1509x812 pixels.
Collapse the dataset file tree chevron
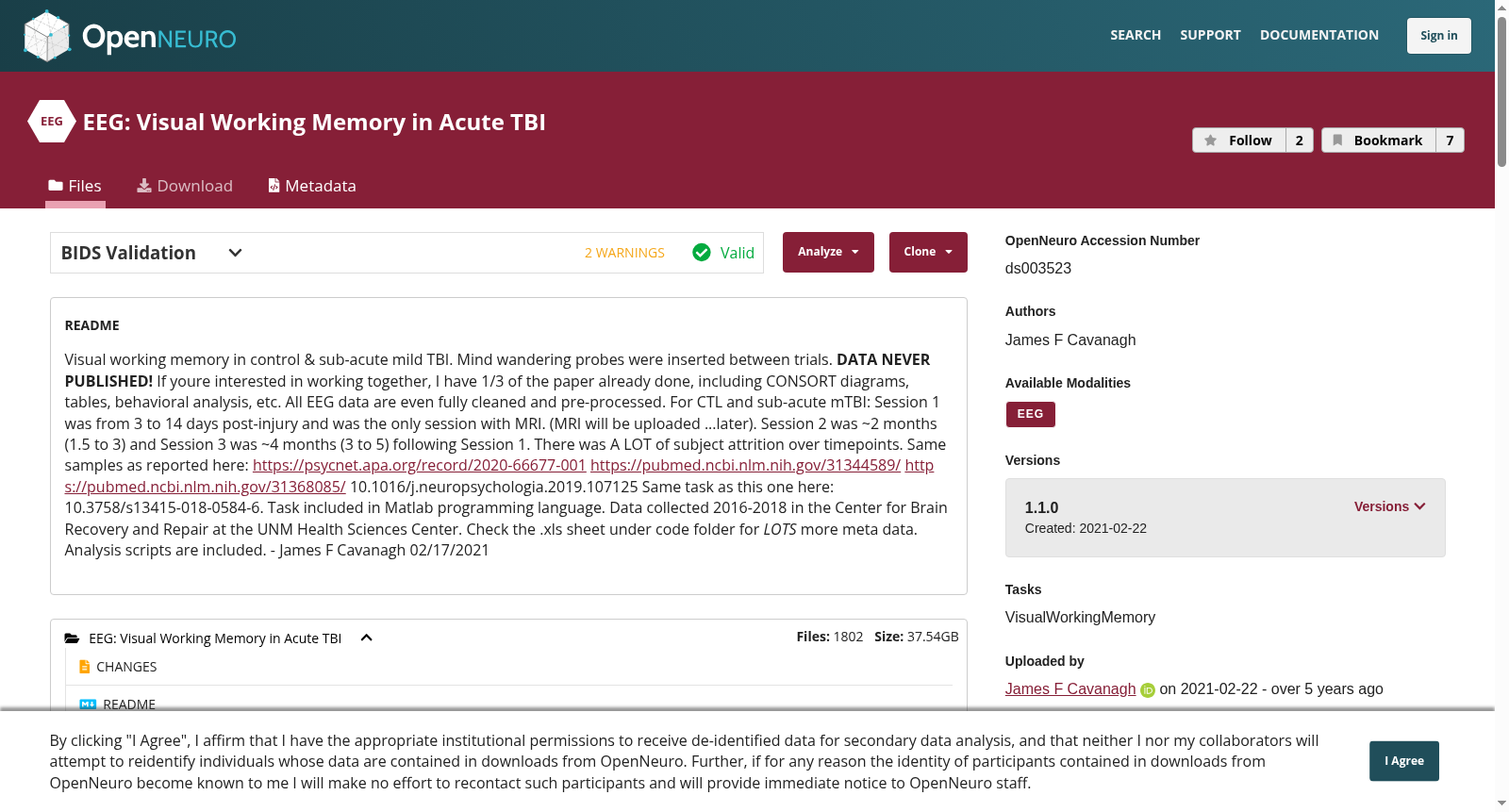point(367,638)
